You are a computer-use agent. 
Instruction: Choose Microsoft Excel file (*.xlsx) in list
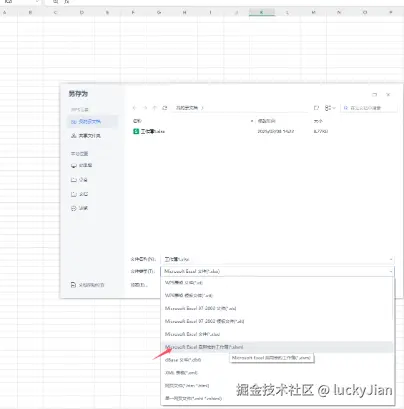click(x=277, y=334)
